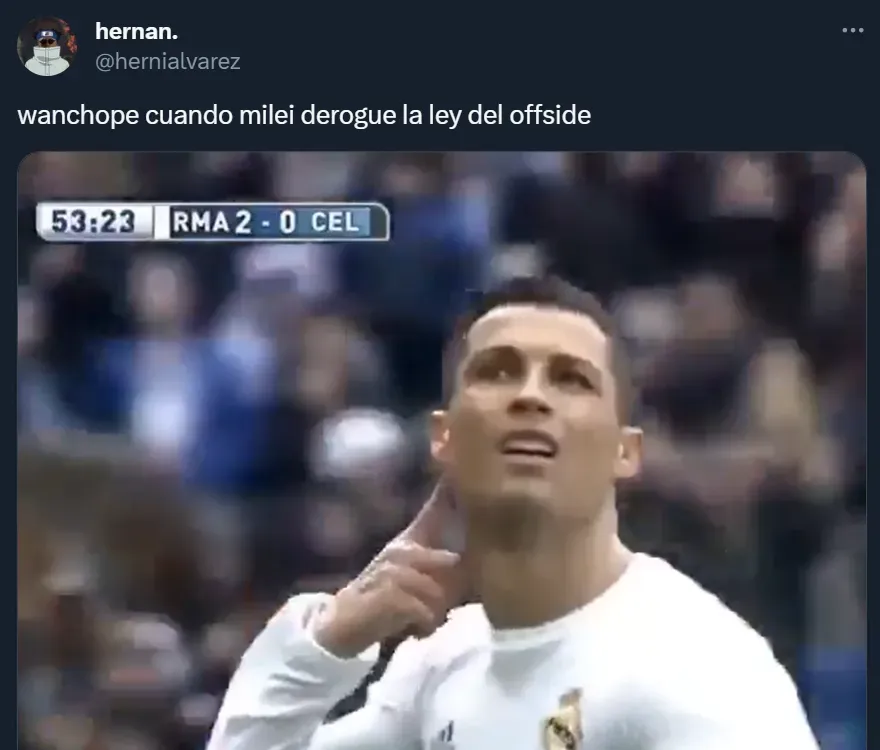880x750 pixels.
Task: Open hernan's profile avatar picture
Action: pyautogui.click(x=47, y=47)
